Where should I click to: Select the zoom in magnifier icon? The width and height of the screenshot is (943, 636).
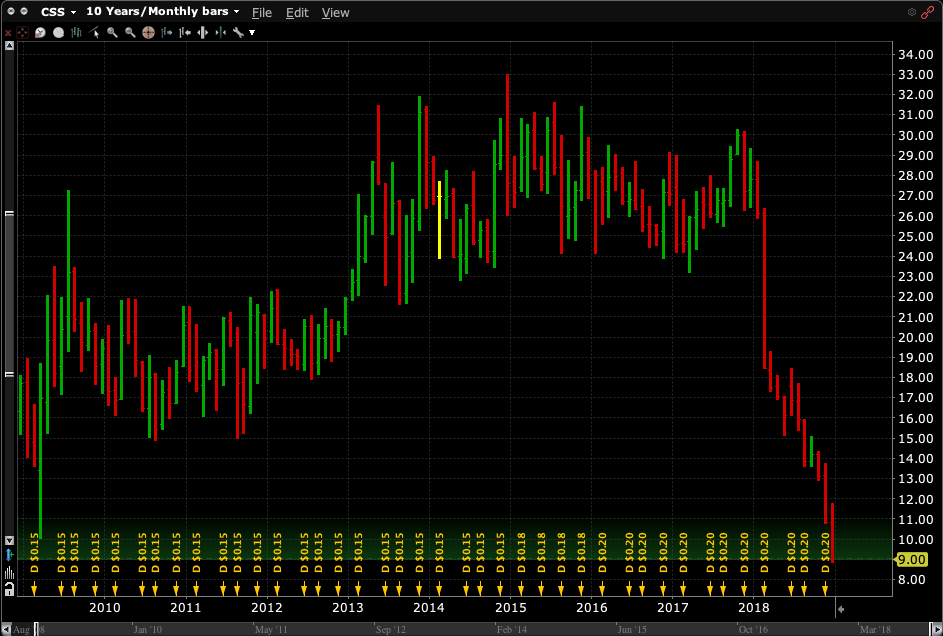point(113,32)
